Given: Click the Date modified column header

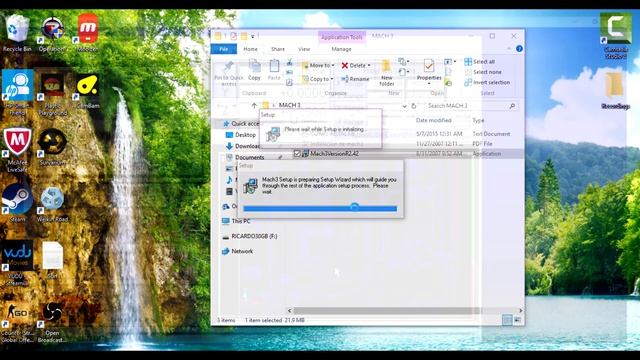Looking at the screenshot, I should click(433, 120).
